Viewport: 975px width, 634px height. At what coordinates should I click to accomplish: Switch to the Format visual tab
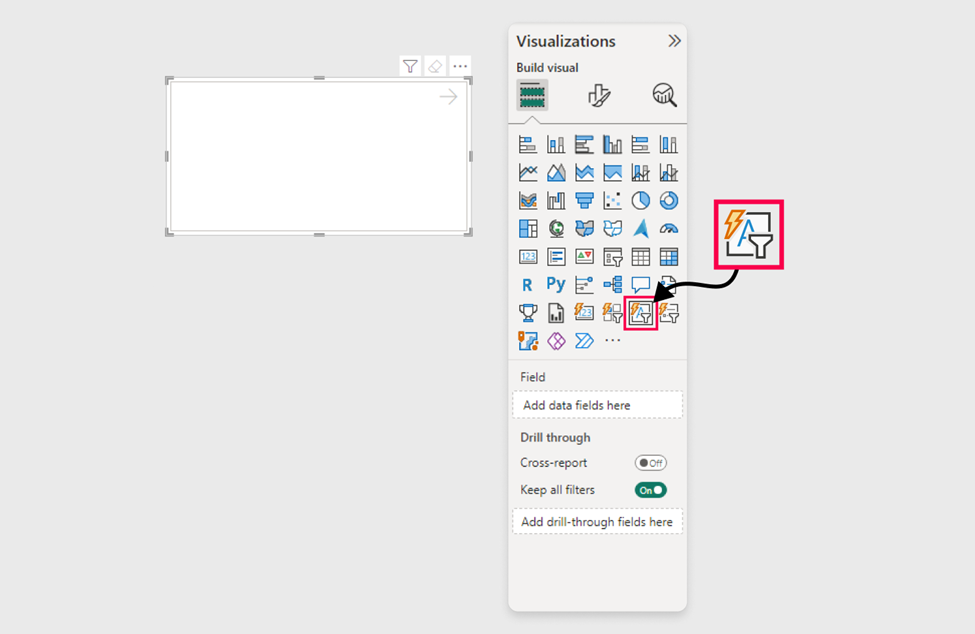click(x=599, y=95)
